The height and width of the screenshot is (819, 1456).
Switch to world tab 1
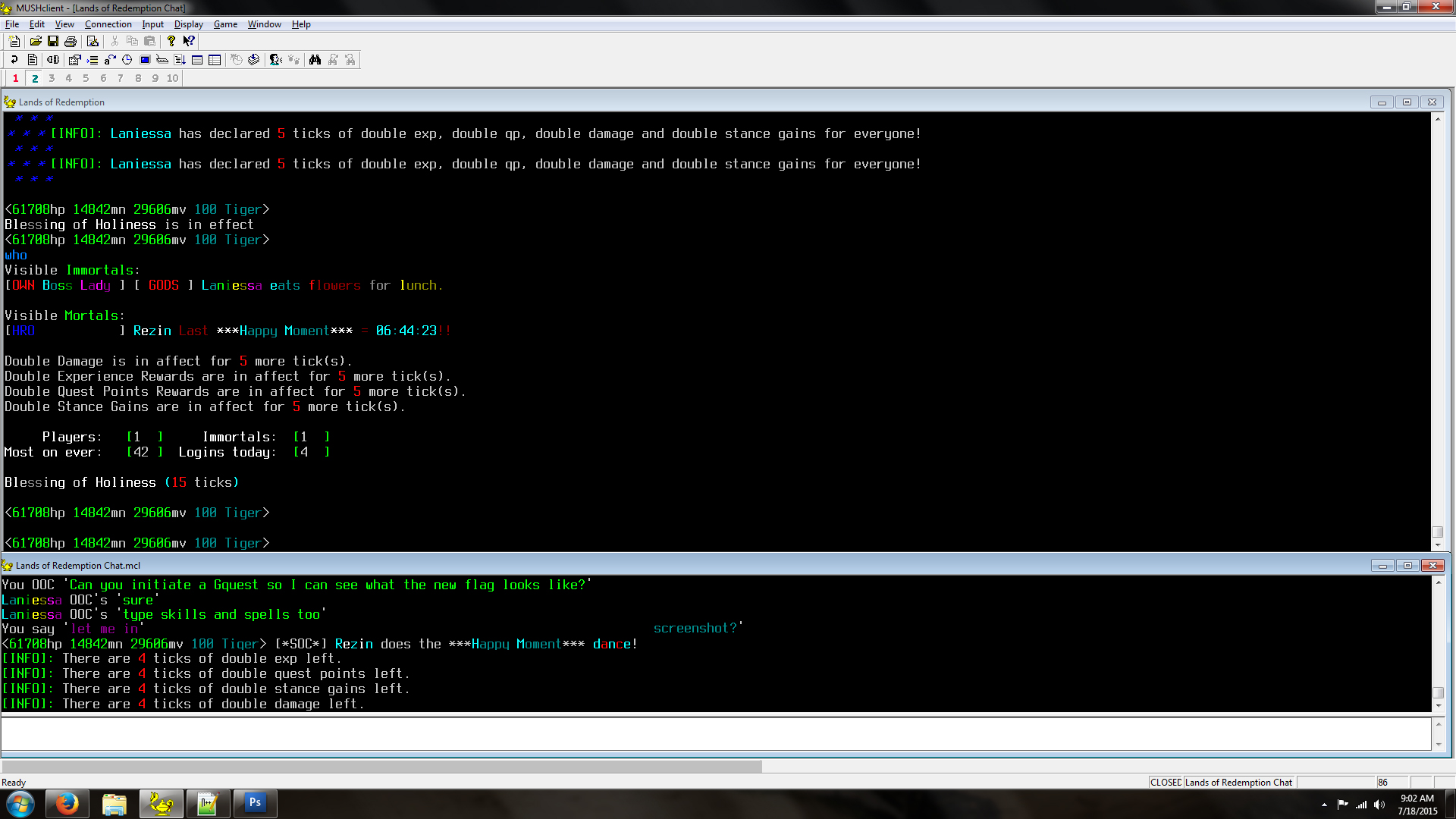[x=15, y=78]
